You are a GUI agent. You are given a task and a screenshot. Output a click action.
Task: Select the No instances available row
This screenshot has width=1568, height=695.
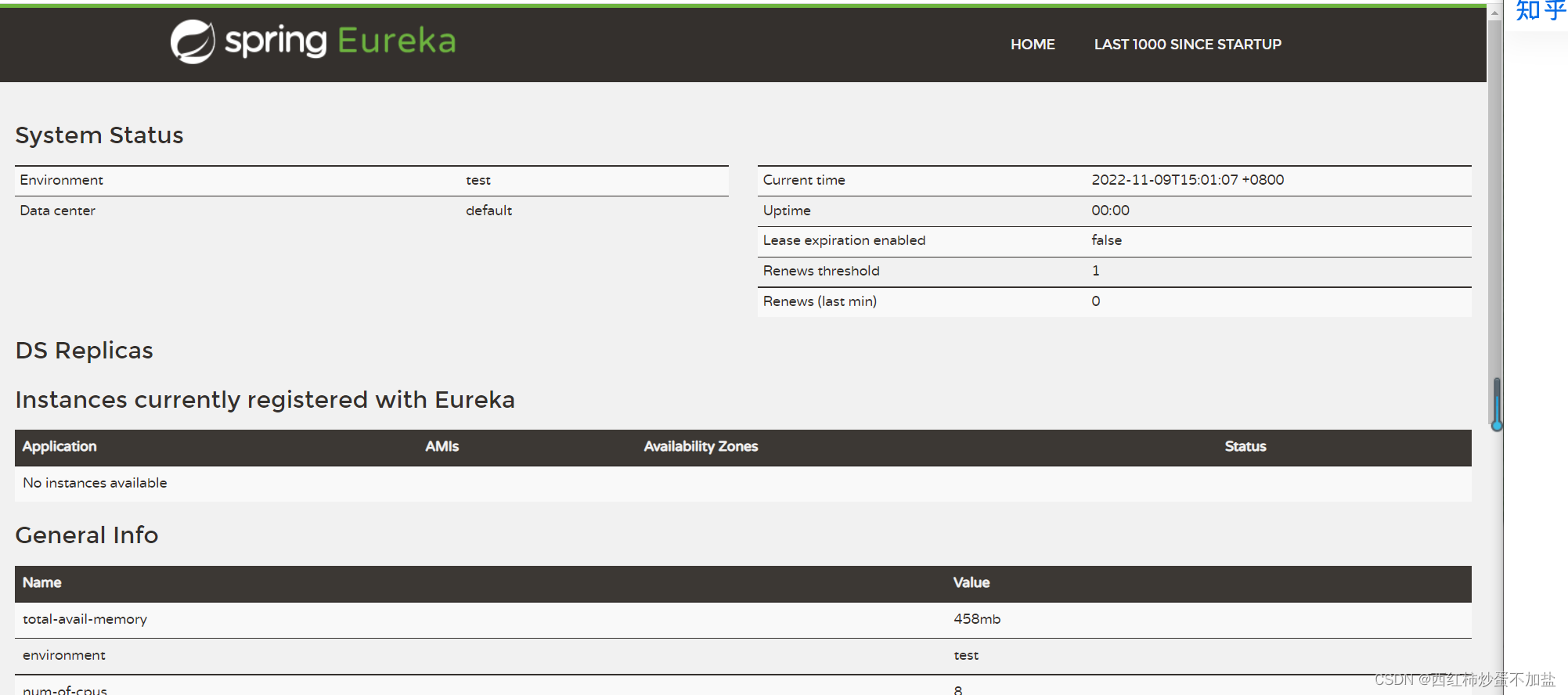[743, 484]
